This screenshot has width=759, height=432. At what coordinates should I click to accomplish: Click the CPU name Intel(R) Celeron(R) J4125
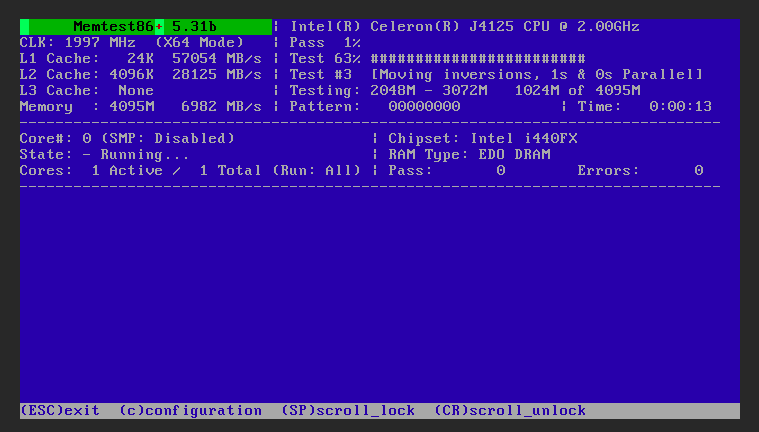[465, 27]
